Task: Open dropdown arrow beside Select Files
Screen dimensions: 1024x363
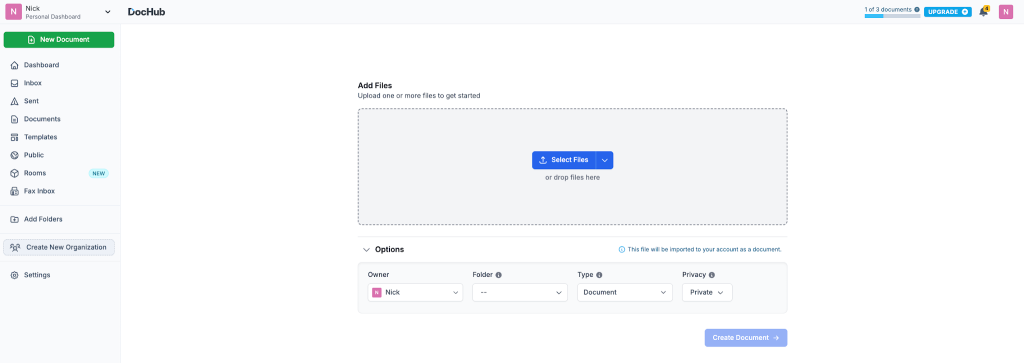Action: 605,160
